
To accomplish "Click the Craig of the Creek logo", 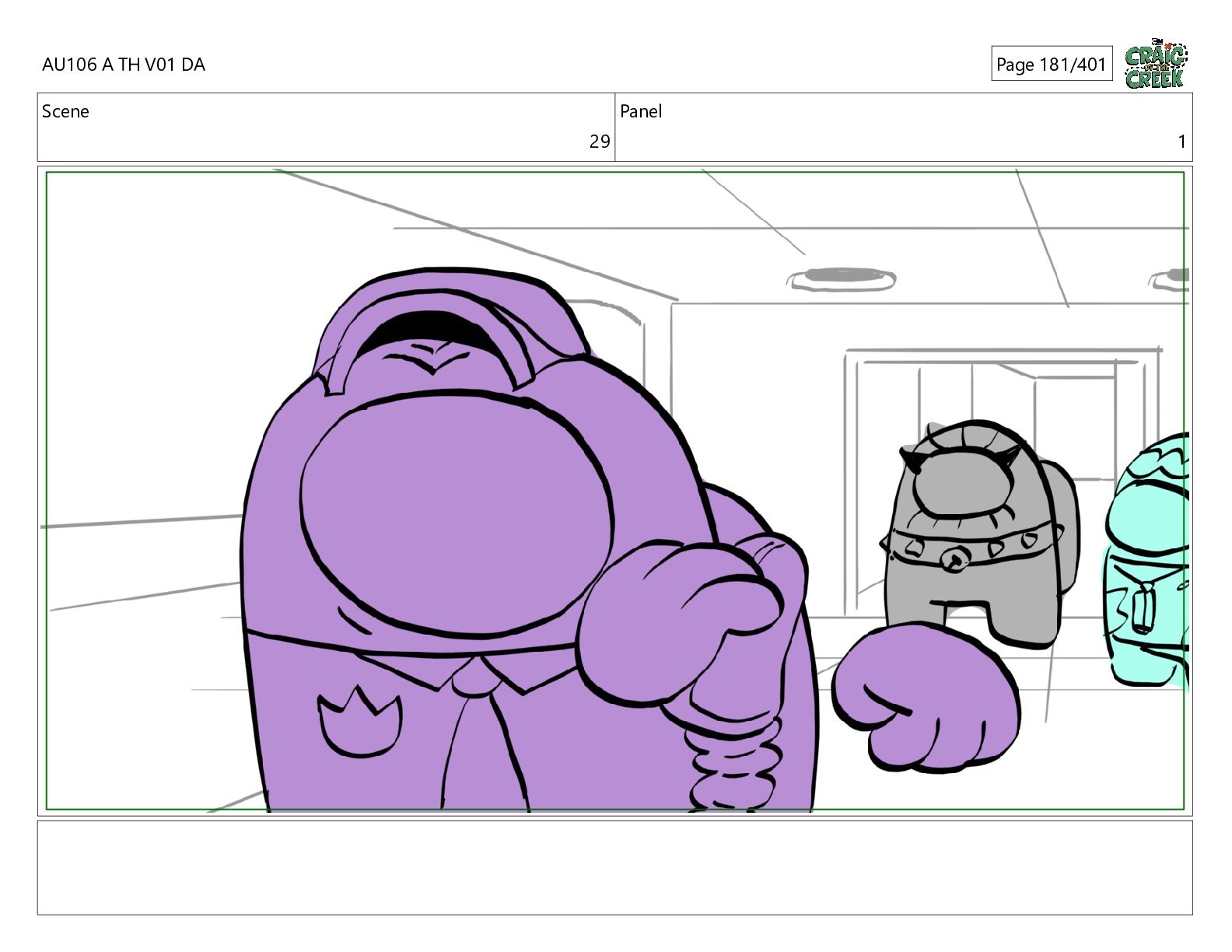I will [1156, 64].
